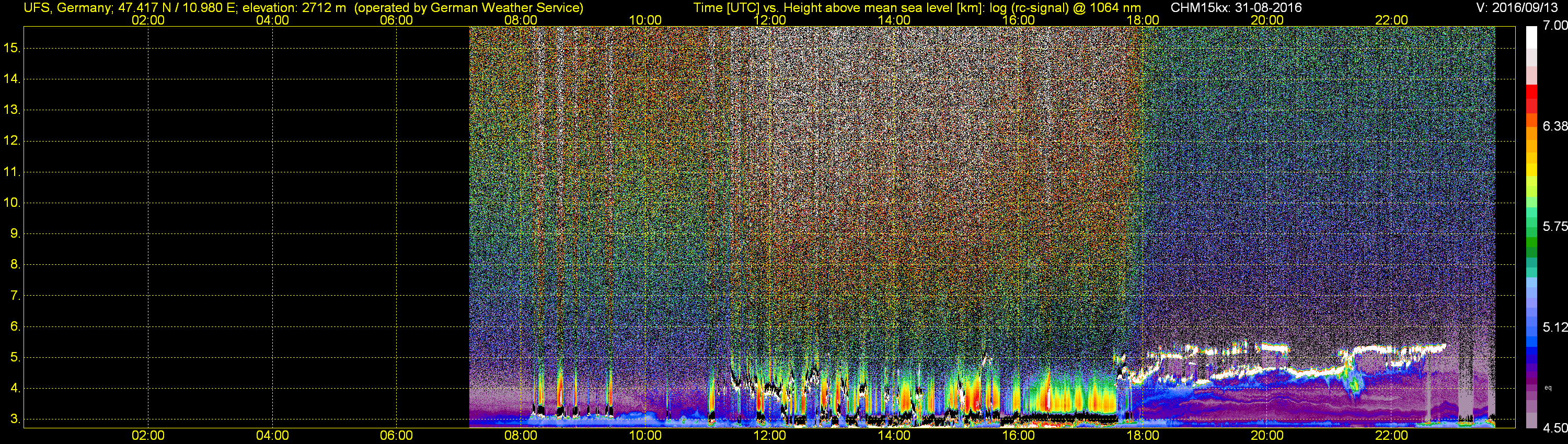This screenshot has width=1568, height=444.
Task: Click the '4.' height axis label
Action: (15, 388)
